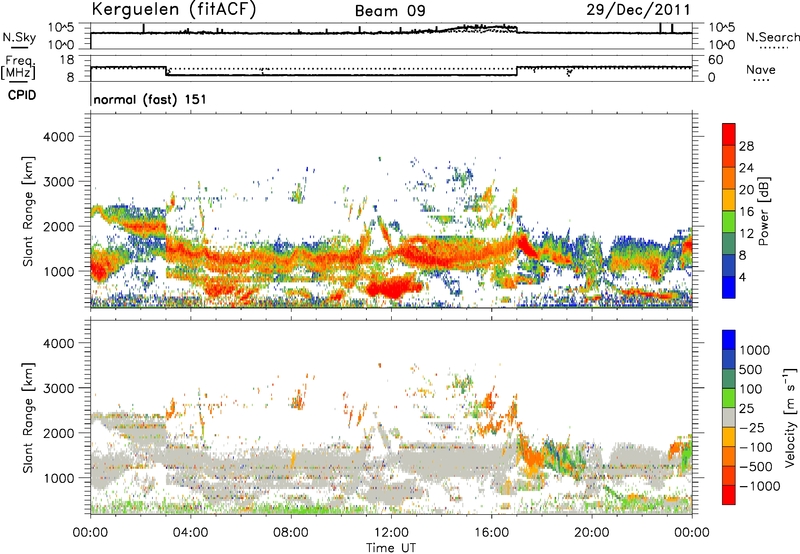800x554 pixels.
Task: Click the '20:00' time axis tick label
Action: [x=592, y=532]
